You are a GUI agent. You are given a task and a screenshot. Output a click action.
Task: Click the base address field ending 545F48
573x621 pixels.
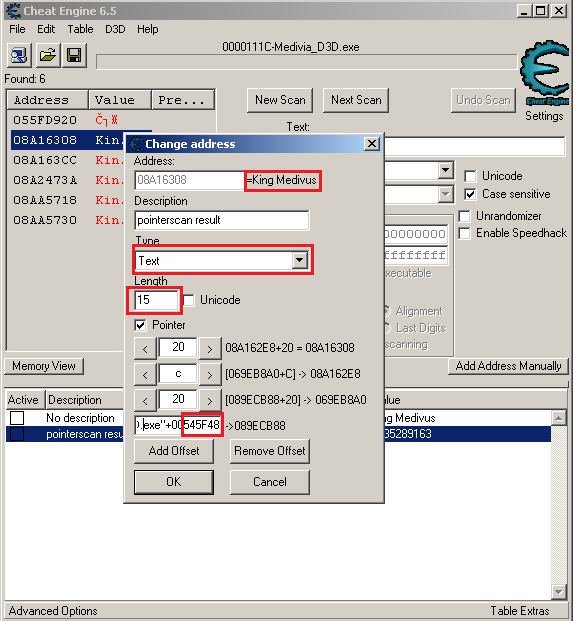coord(178,425)
